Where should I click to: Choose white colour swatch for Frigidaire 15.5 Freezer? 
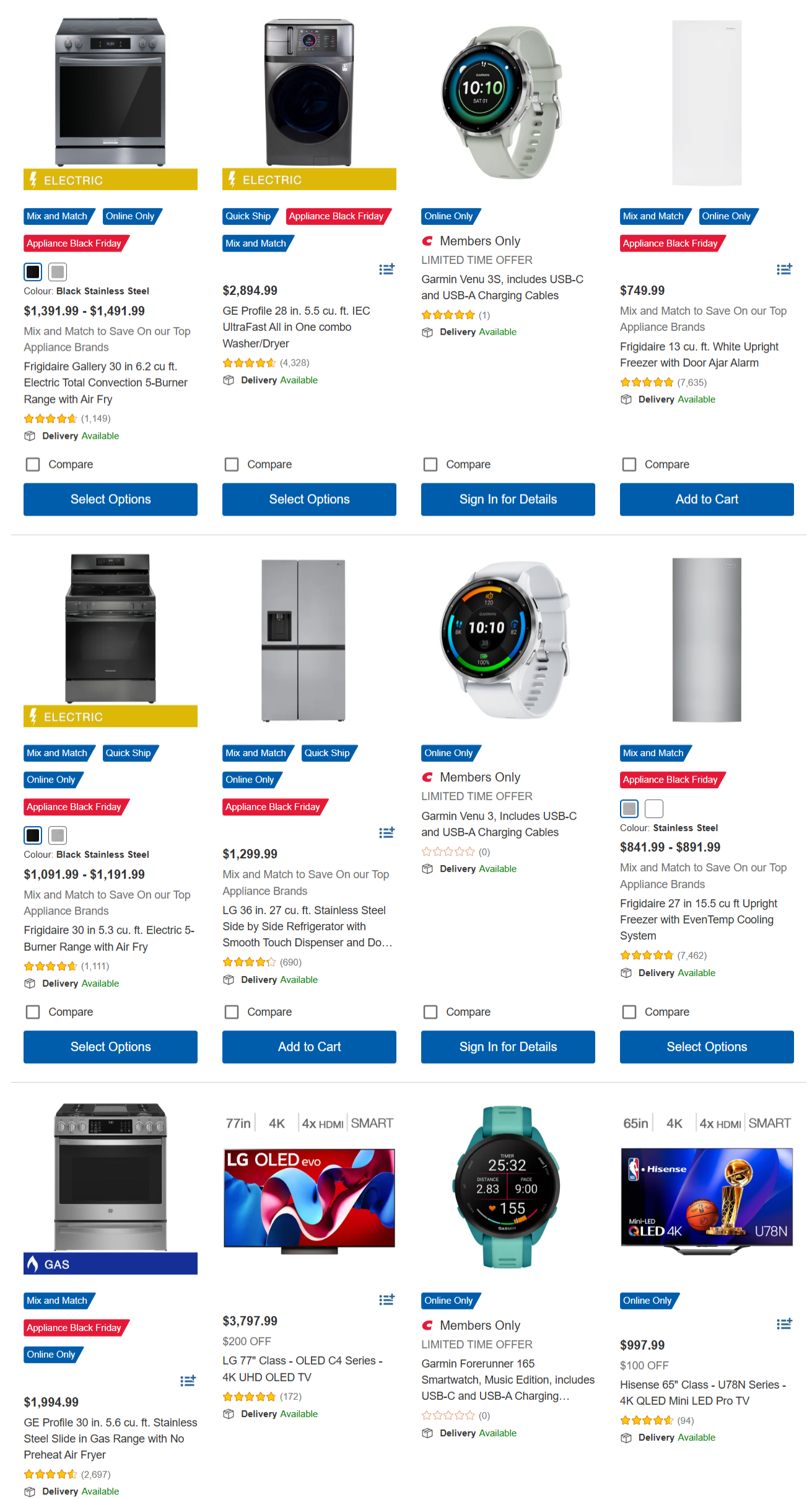(x=654, y=809)
